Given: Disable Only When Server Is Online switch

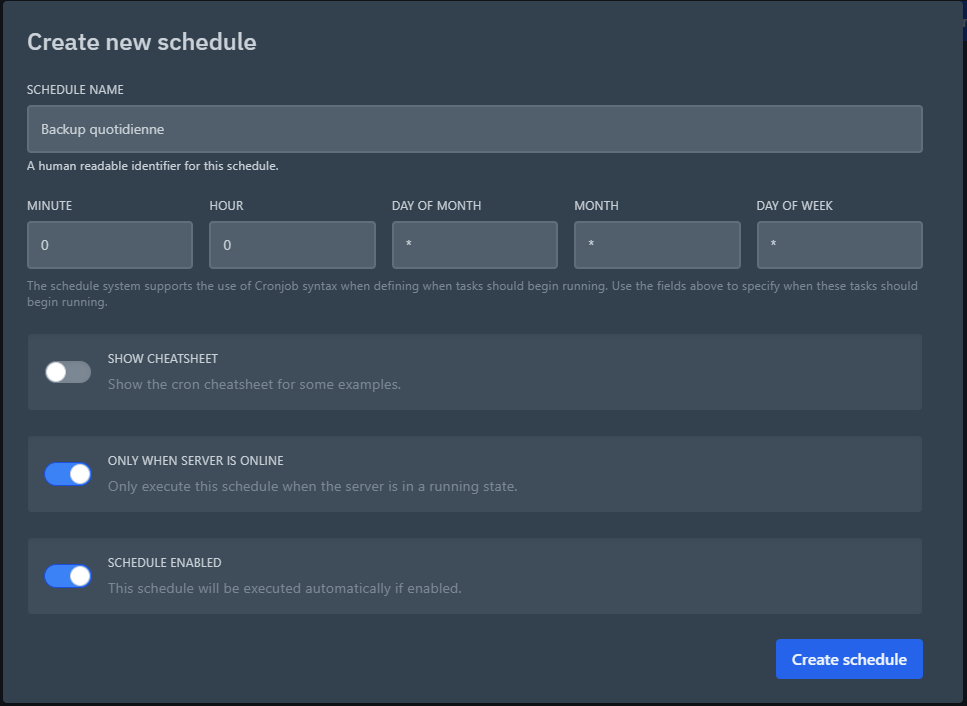Looking at the screenshot, I should [68, 474].
